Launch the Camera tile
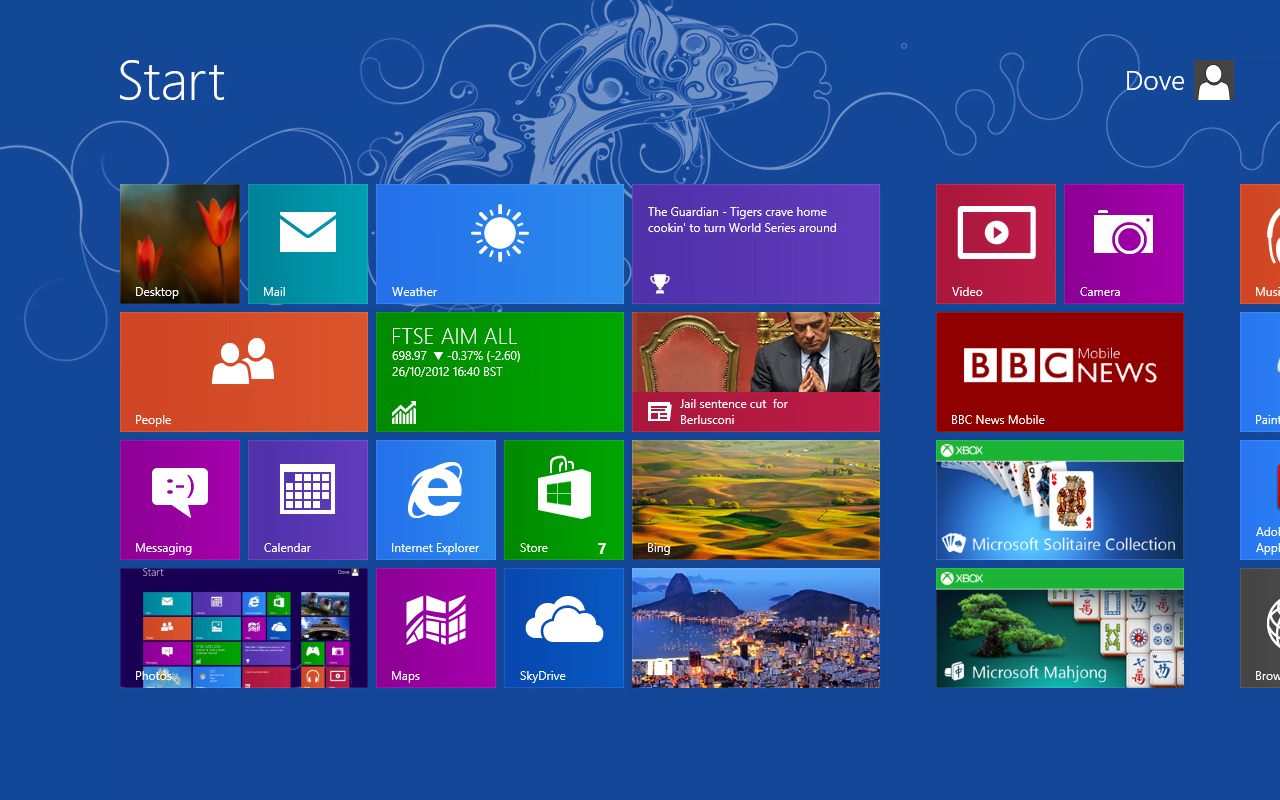The width and height of the screenshot is (1280, 800). [x=1124, y=244]
